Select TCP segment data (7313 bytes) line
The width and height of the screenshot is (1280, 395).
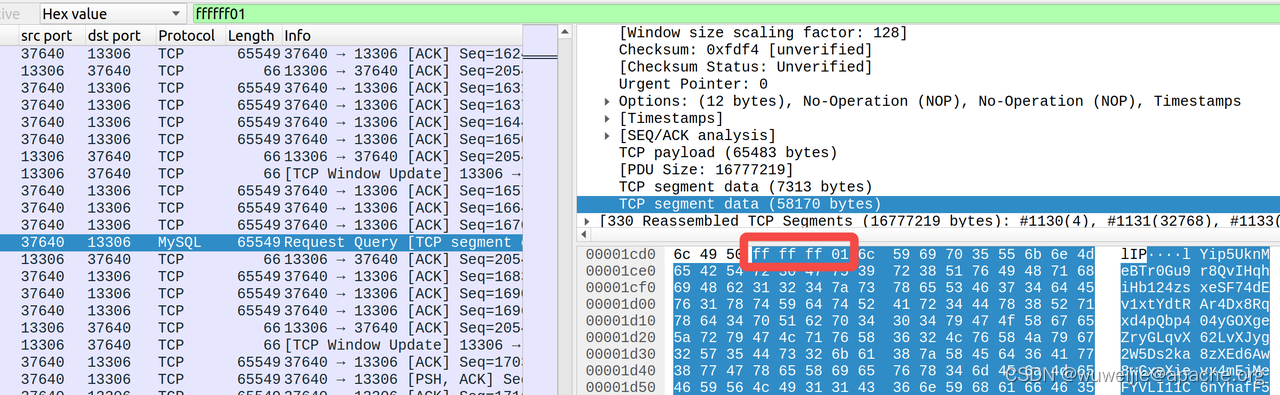[x=745, y=186]
